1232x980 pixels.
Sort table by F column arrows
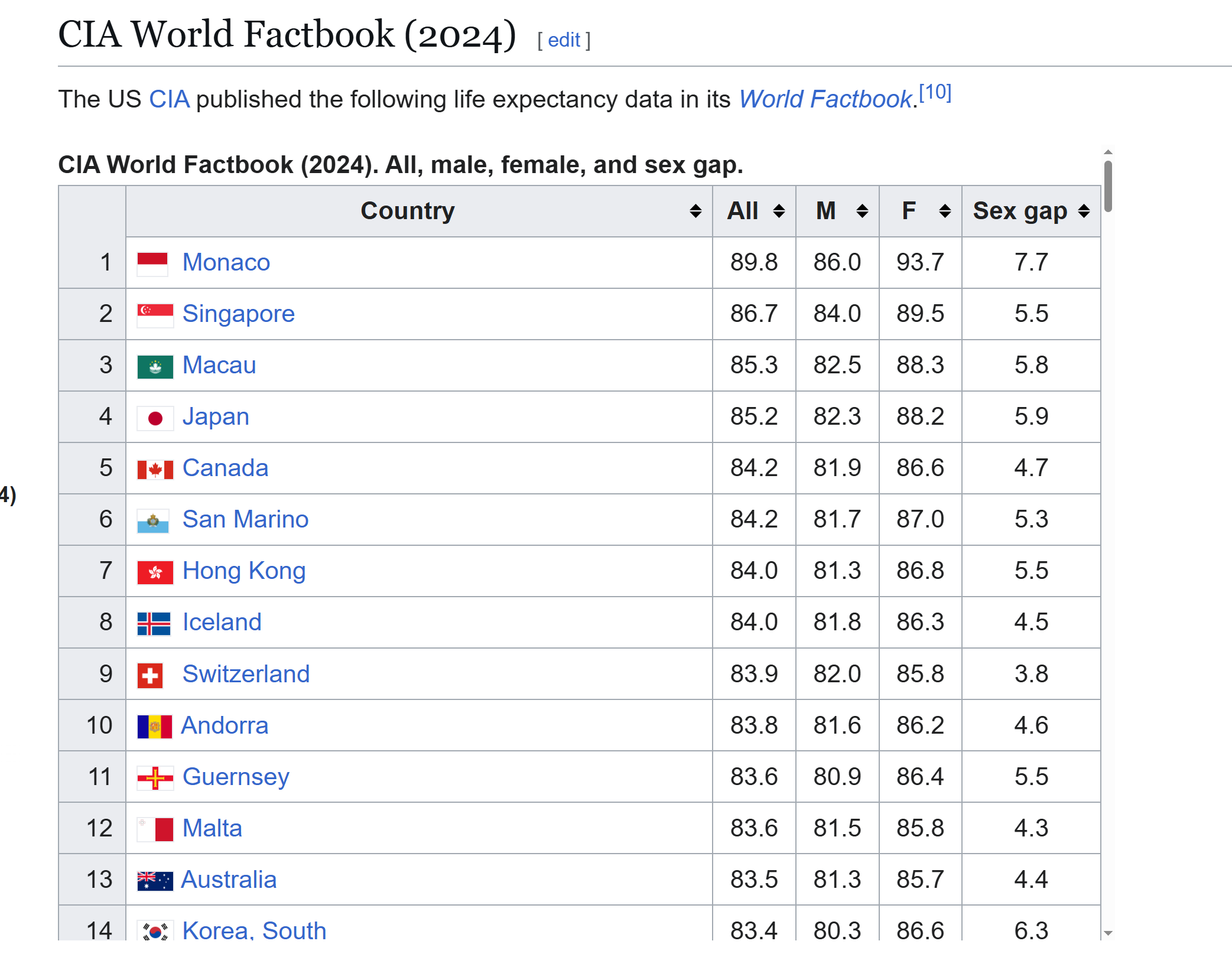click(945, 211)
